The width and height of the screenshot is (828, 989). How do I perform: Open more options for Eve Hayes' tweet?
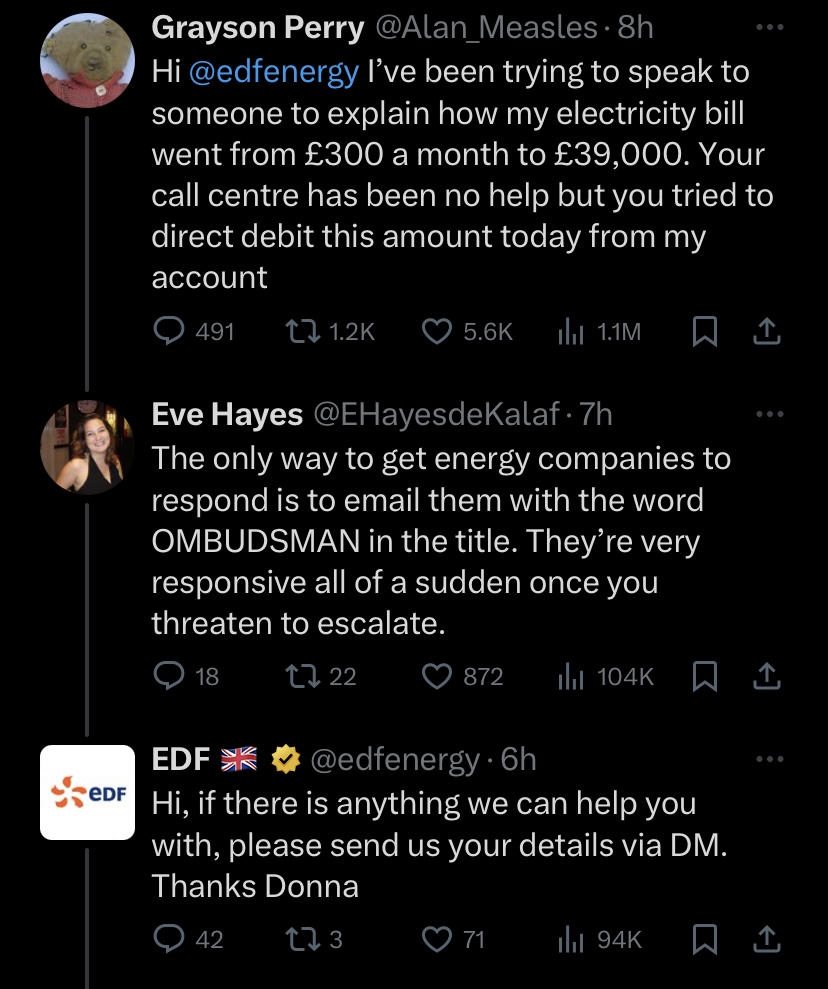point(766,413)
